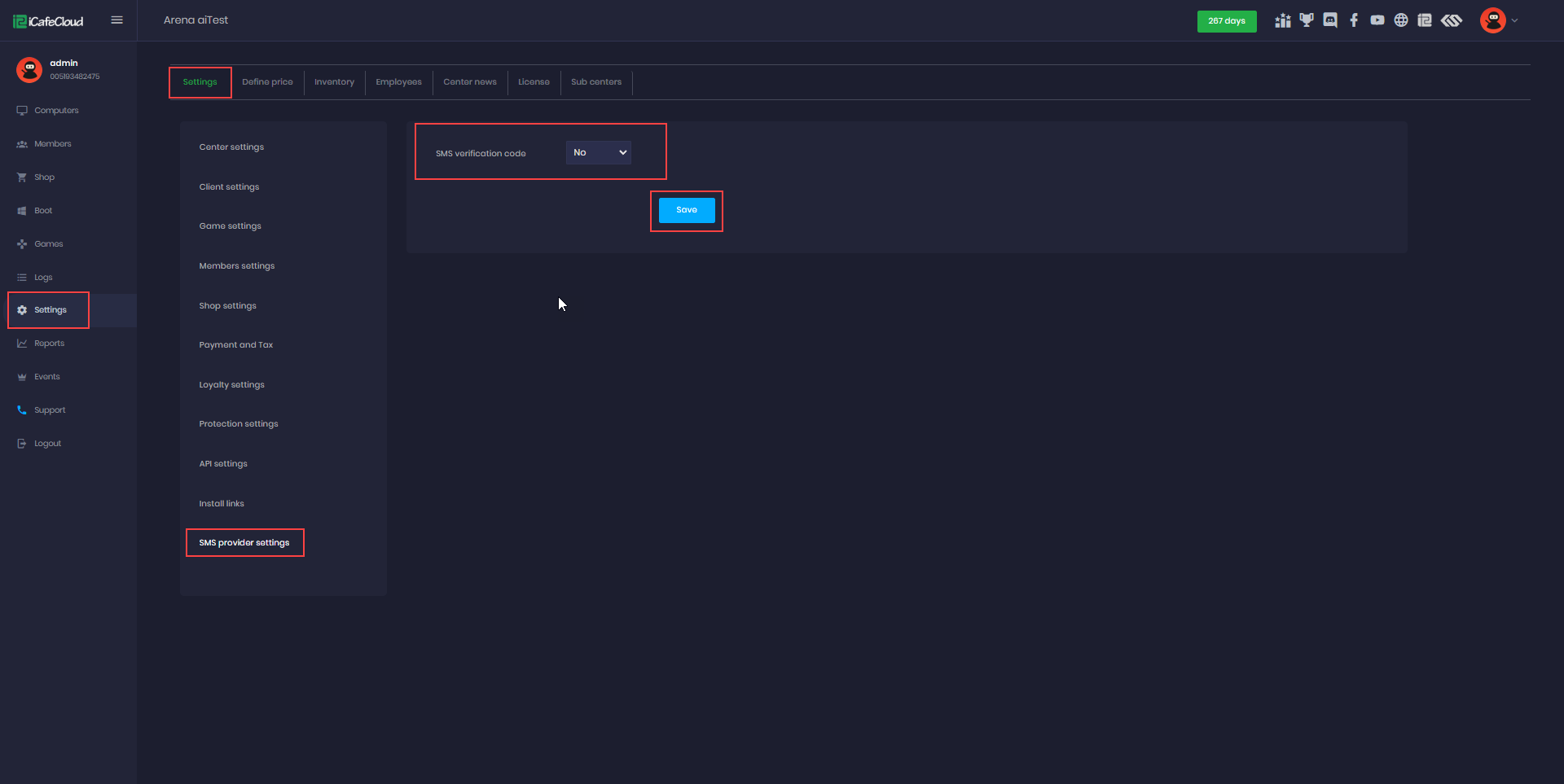The width and height of the screenshot is (1564, 784).
Task: Open SMS verification code dropdown
Action: tap(599, 153)
